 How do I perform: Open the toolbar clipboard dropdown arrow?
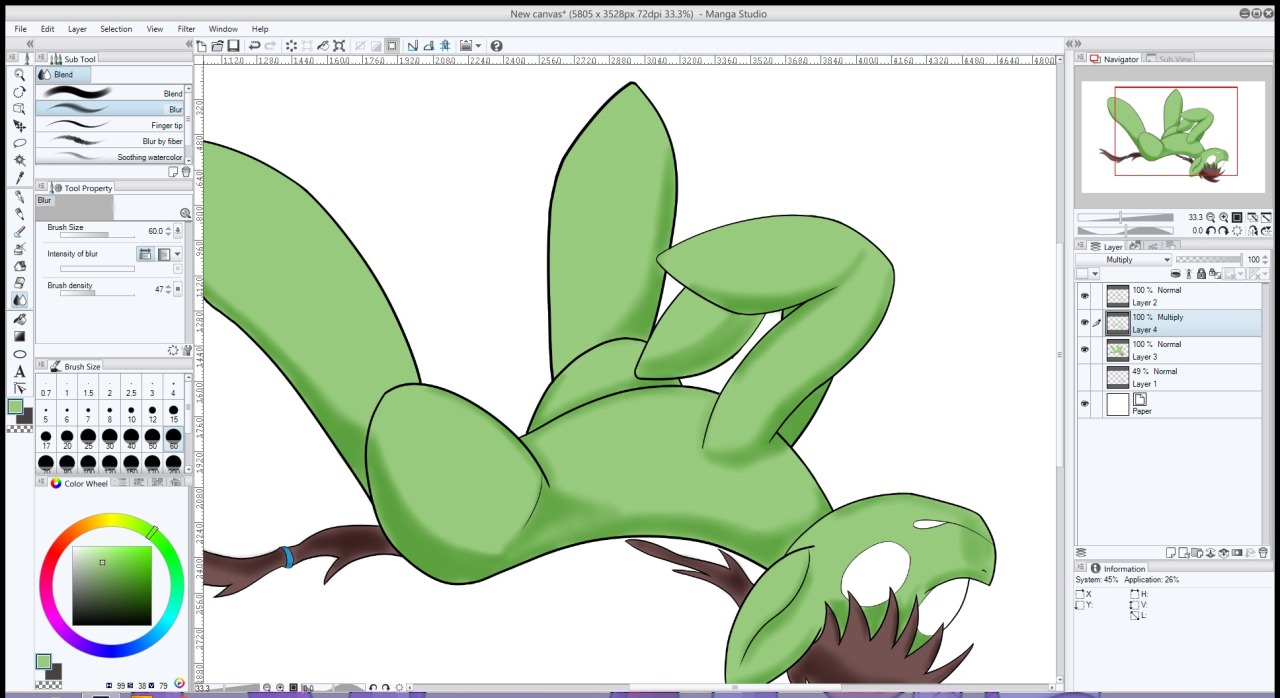point(478,46)
